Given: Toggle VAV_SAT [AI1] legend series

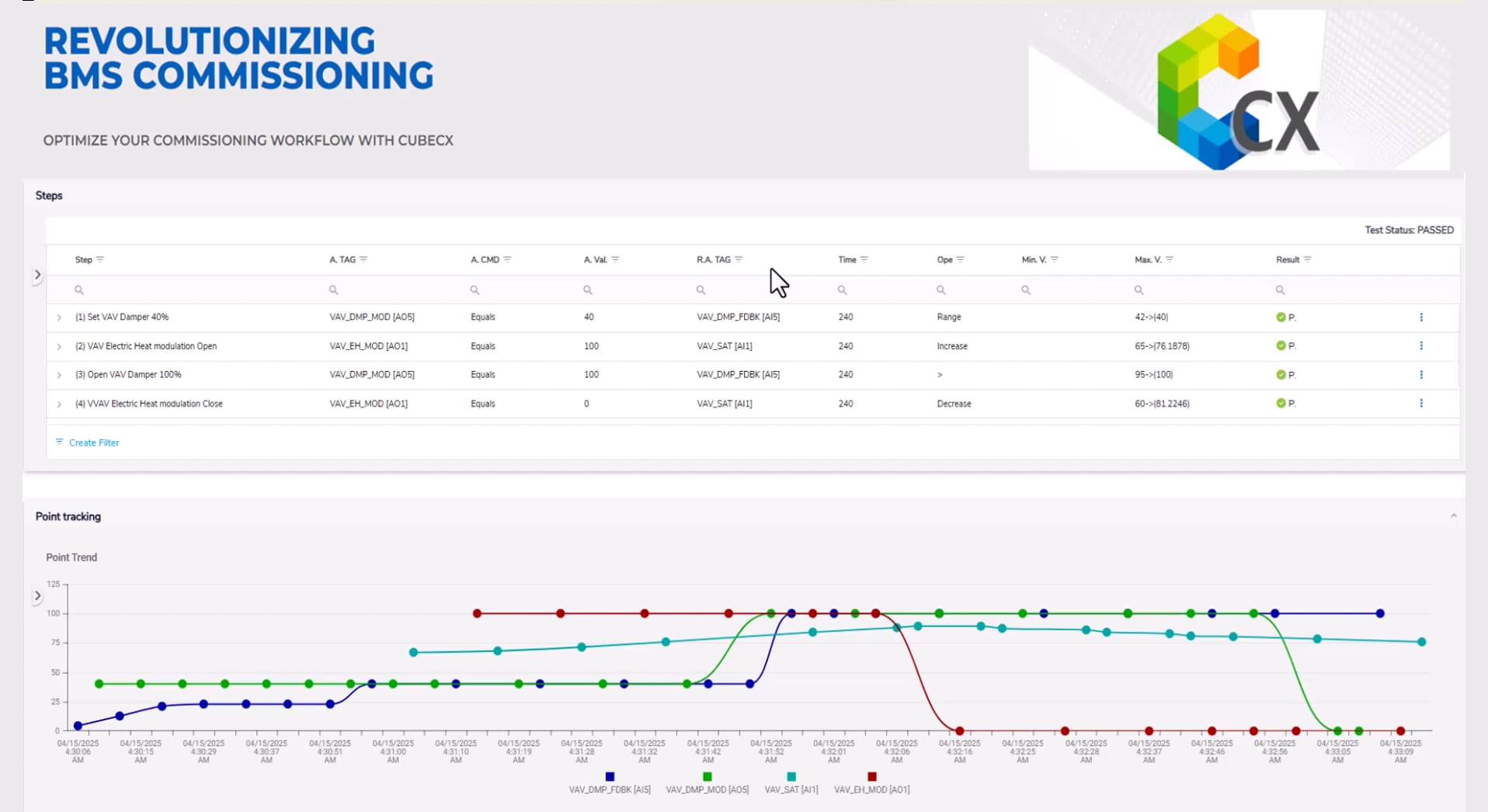Looking at the screenshot, I should click(791, 783).
